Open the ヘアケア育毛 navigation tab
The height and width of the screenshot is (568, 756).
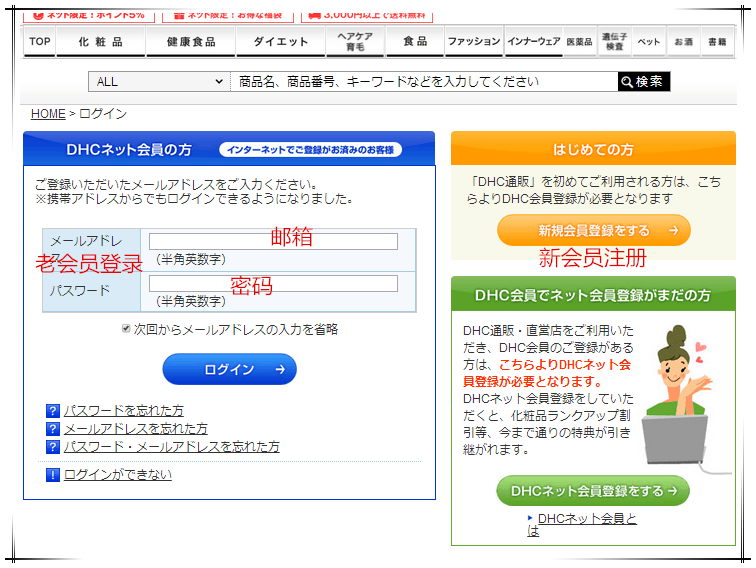tap(355, 42)
